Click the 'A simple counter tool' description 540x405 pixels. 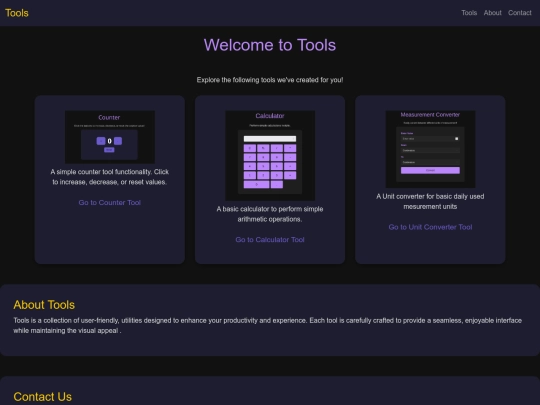pos(110,177)
